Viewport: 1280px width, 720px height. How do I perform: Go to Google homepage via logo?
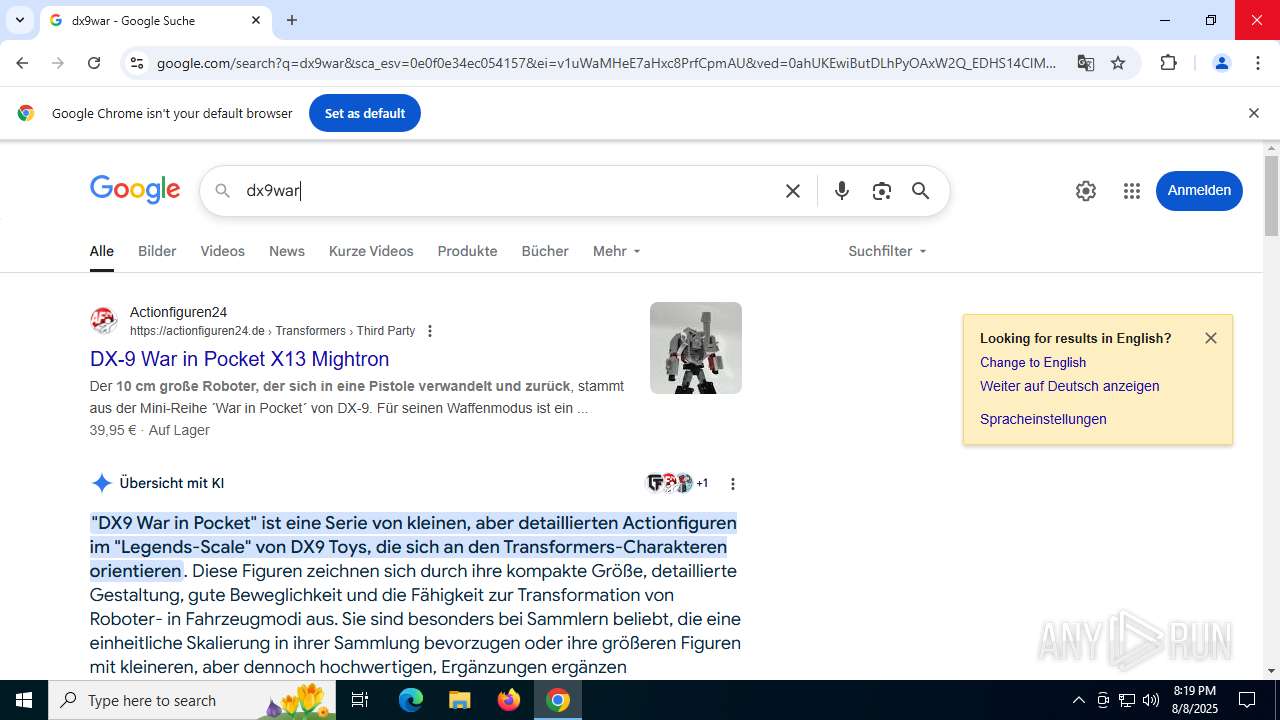click(135, 190)
